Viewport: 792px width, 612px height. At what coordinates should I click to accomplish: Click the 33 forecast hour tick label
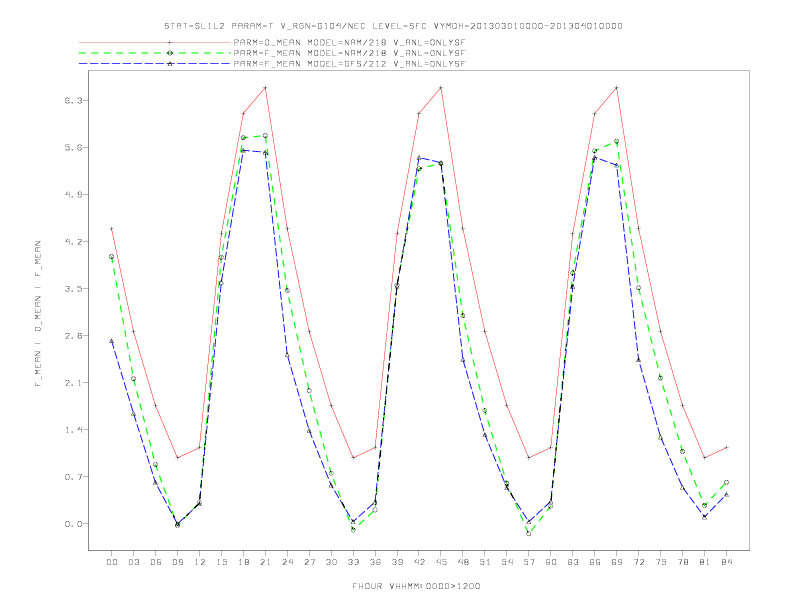pos(353,562)
